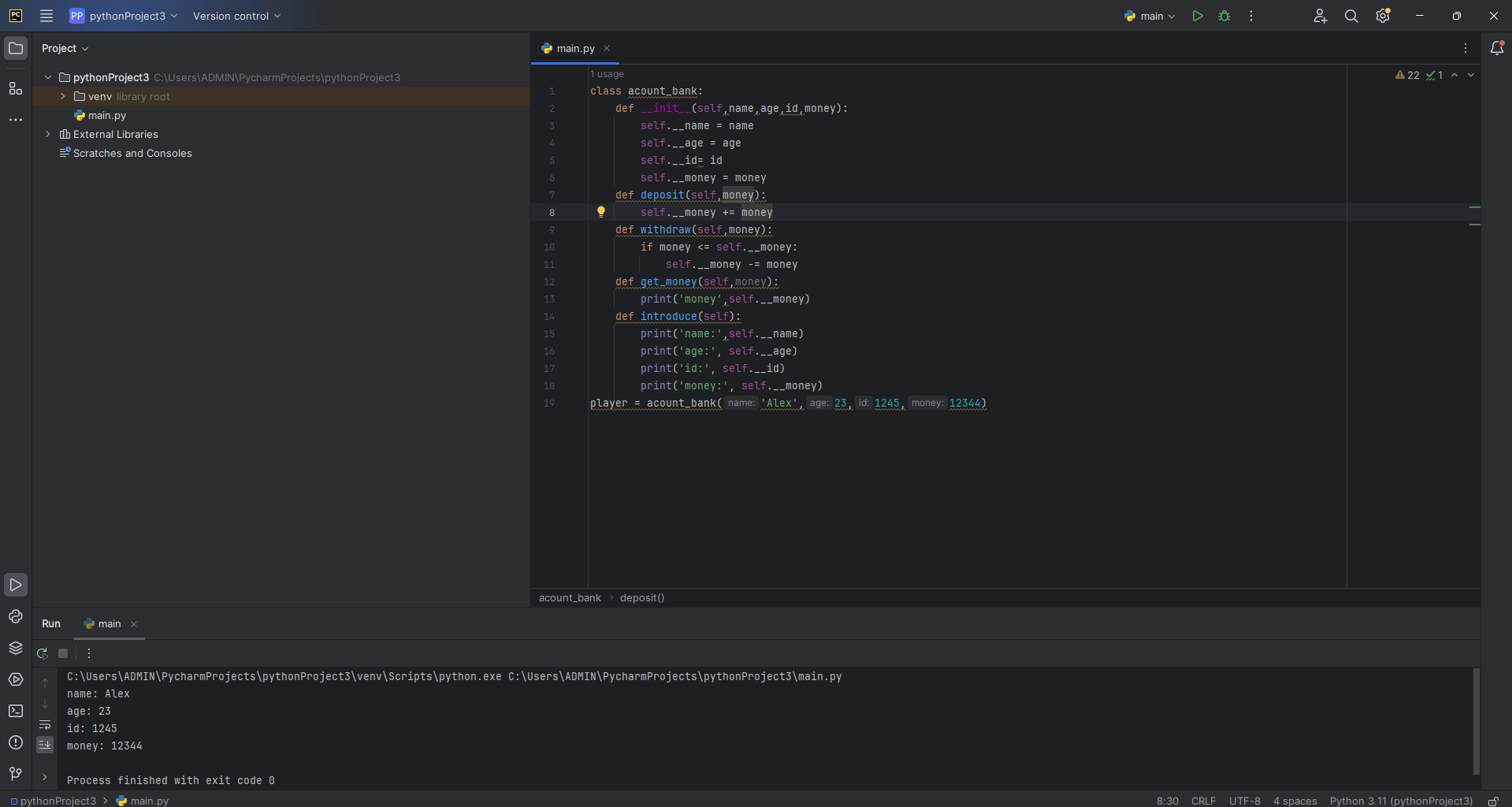The width and height of the screenshot is (1512, 807).
Task: Expand the venv folder
Action: [x=63, y=96]
